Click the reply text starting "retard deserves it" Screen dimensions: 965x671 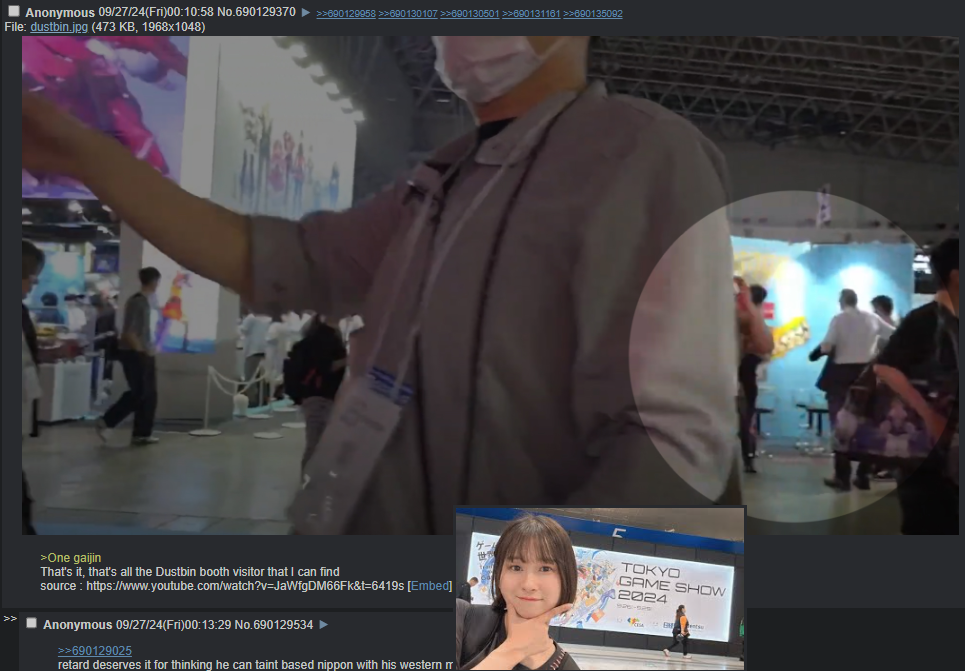pos(255,665)
